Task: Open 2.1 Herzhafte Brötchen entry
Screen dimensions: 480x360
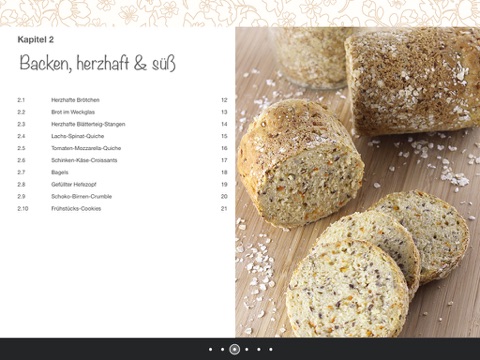Action: click(122, 100)
